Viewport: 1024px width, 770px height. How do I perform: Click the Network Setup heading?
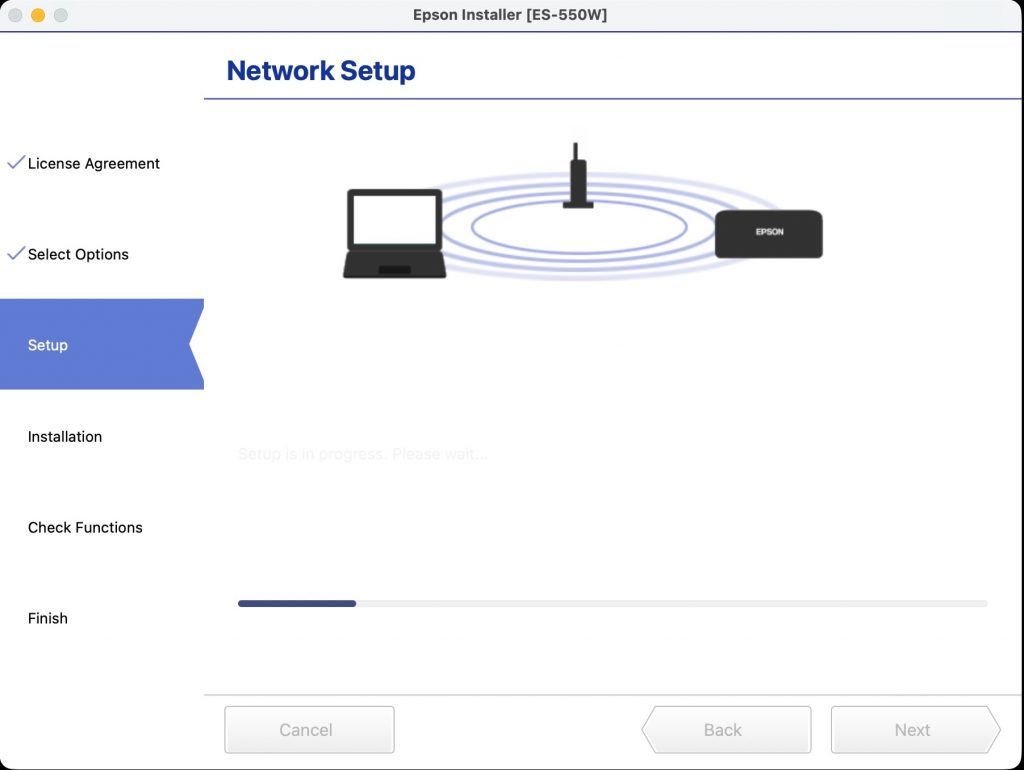pos(321,71)
